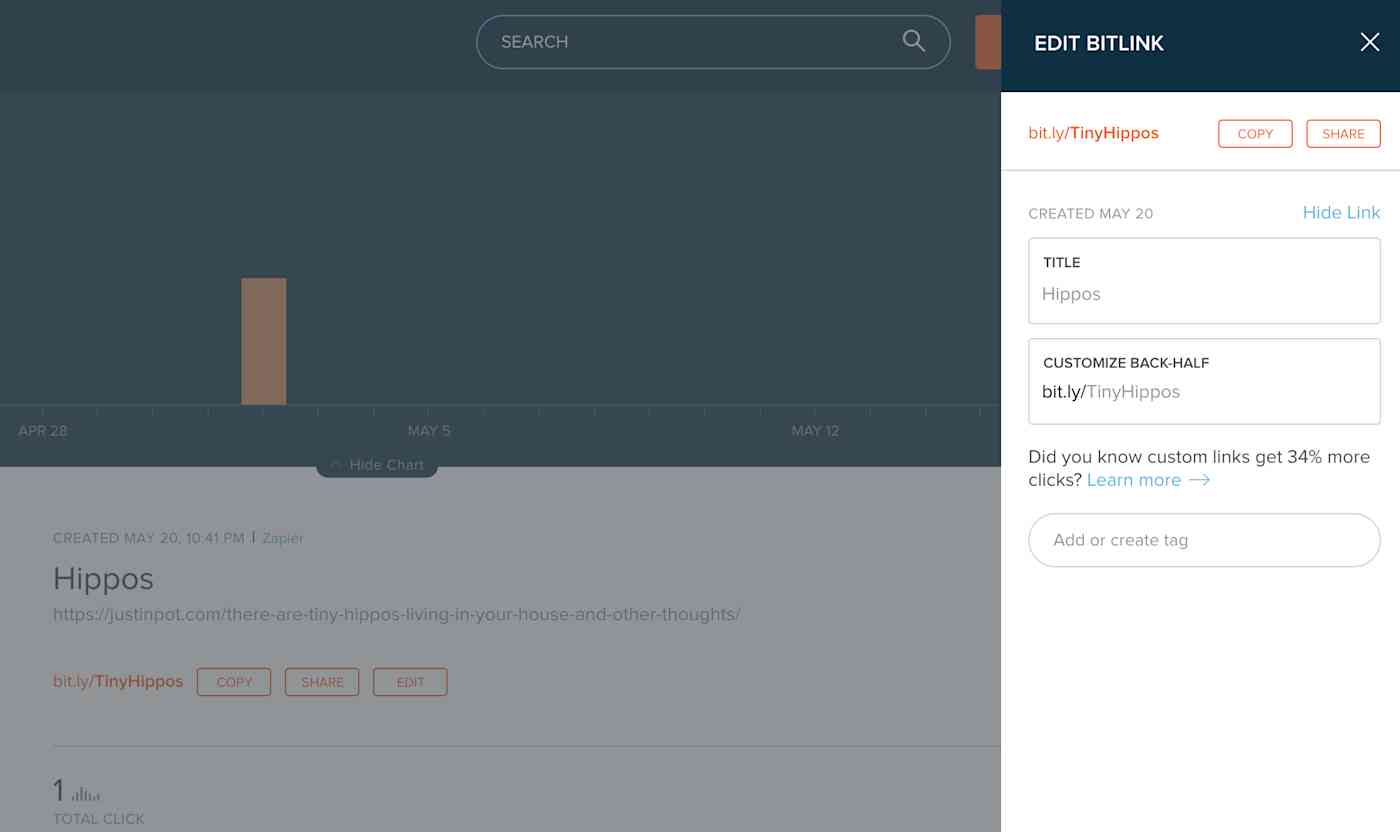The height and width of the screenshot is (832, 1400).
Task: Collapse the analytics graph via Hide Chart
Action: tap(388, 464)
